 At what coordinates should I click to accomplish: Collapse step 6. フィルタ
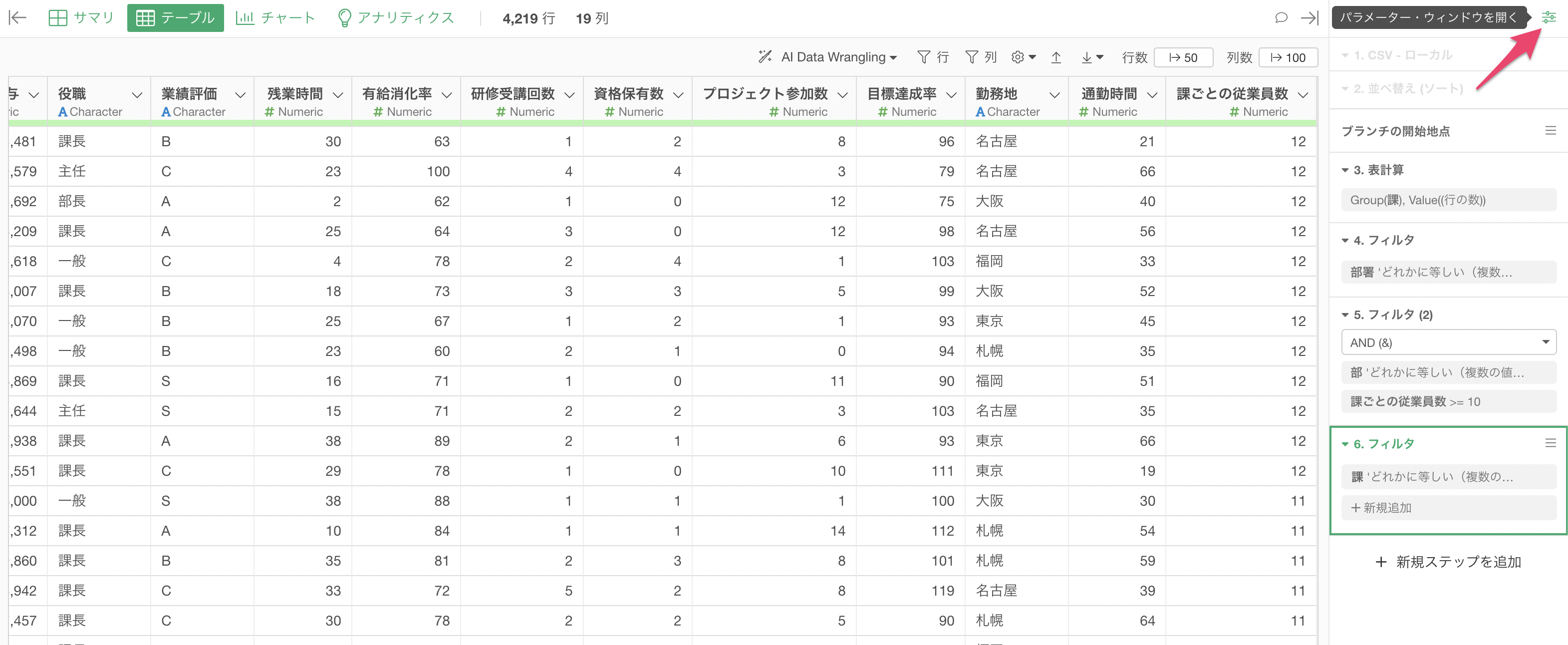click(x=1344, y=444)
